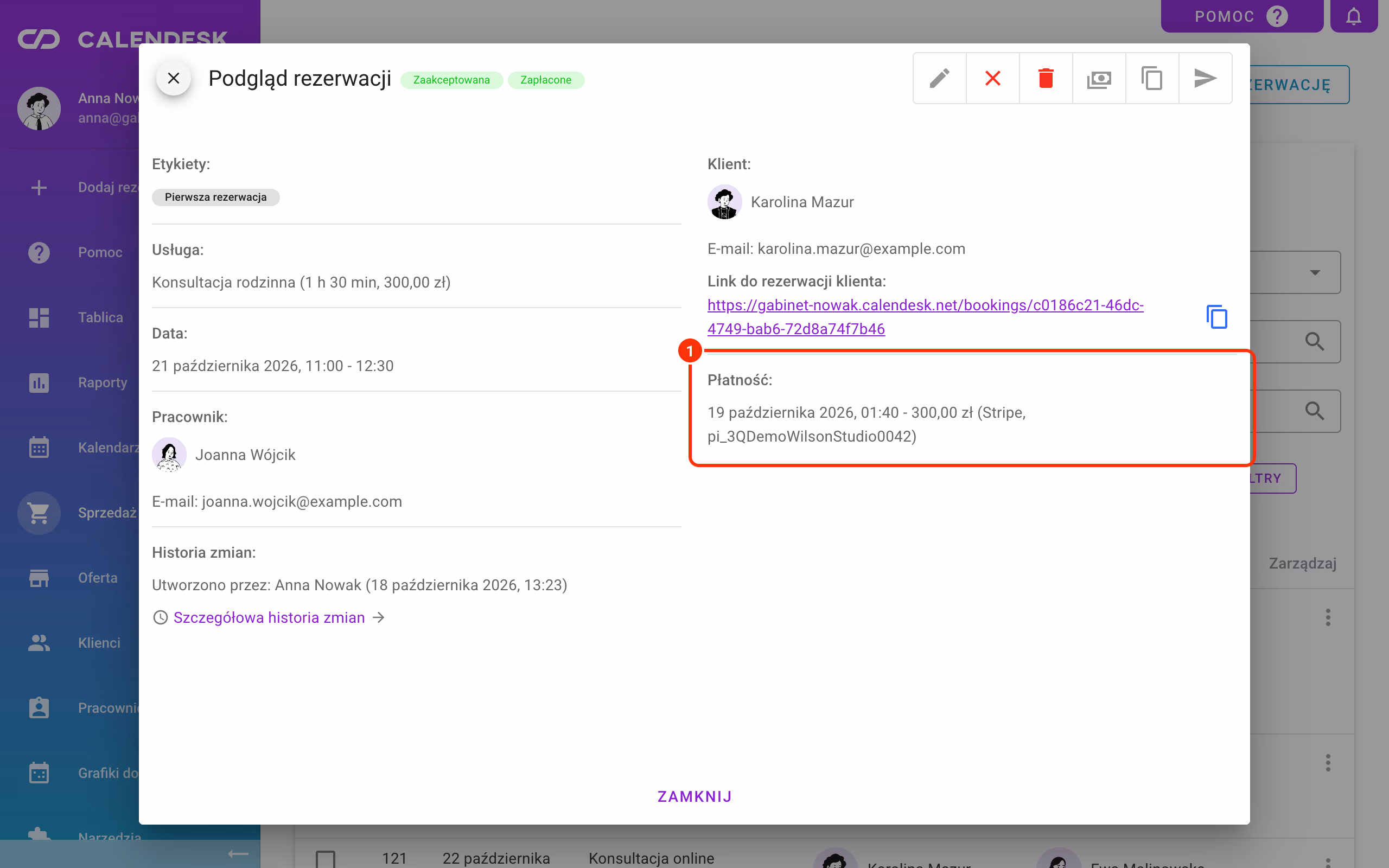Click the Zapłacone payment status chip
This screenshot has width=1389, height=868.
tap(546, 80)
